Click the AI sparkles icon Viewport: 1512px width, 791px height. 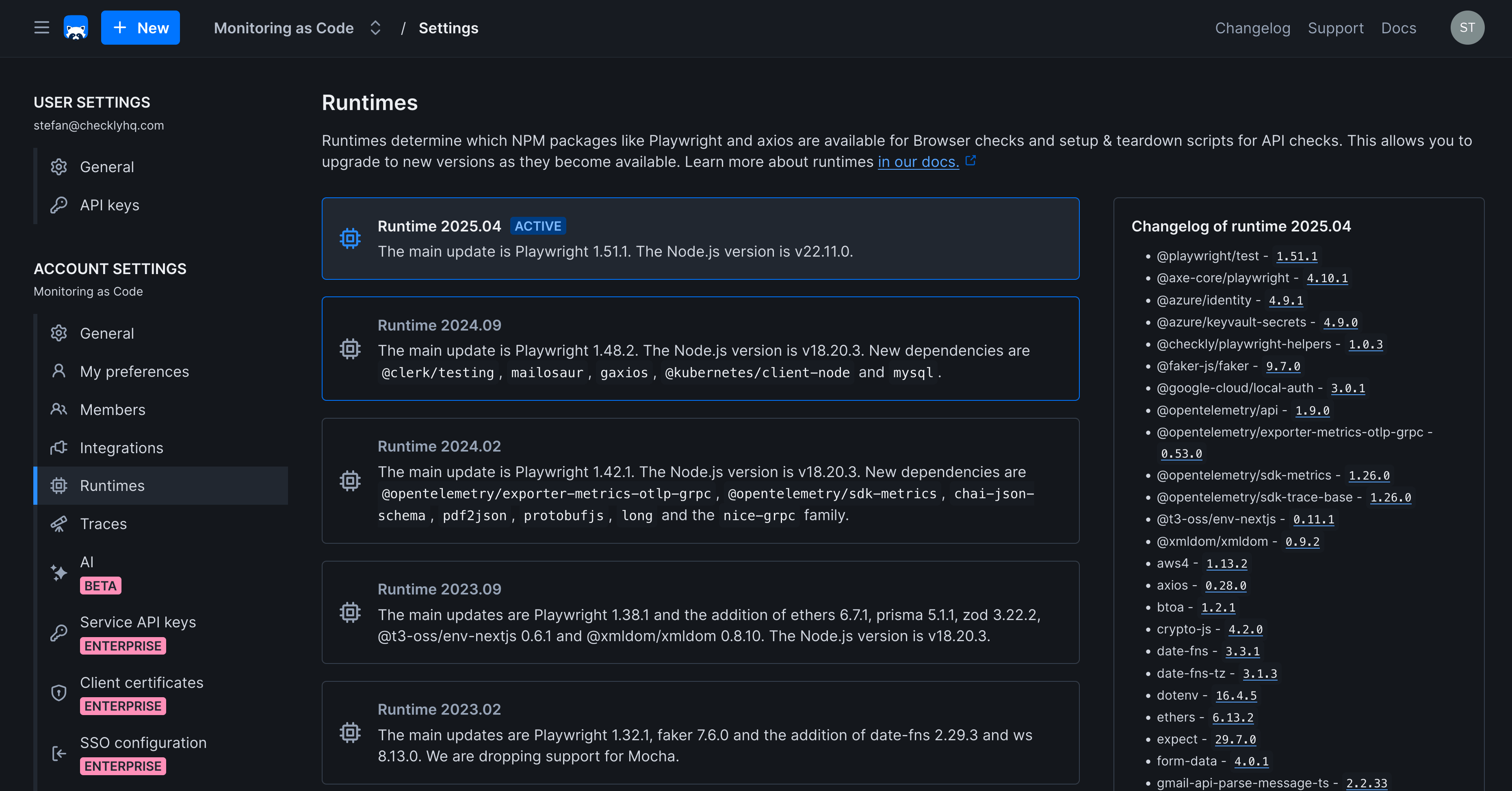(58, 573)
